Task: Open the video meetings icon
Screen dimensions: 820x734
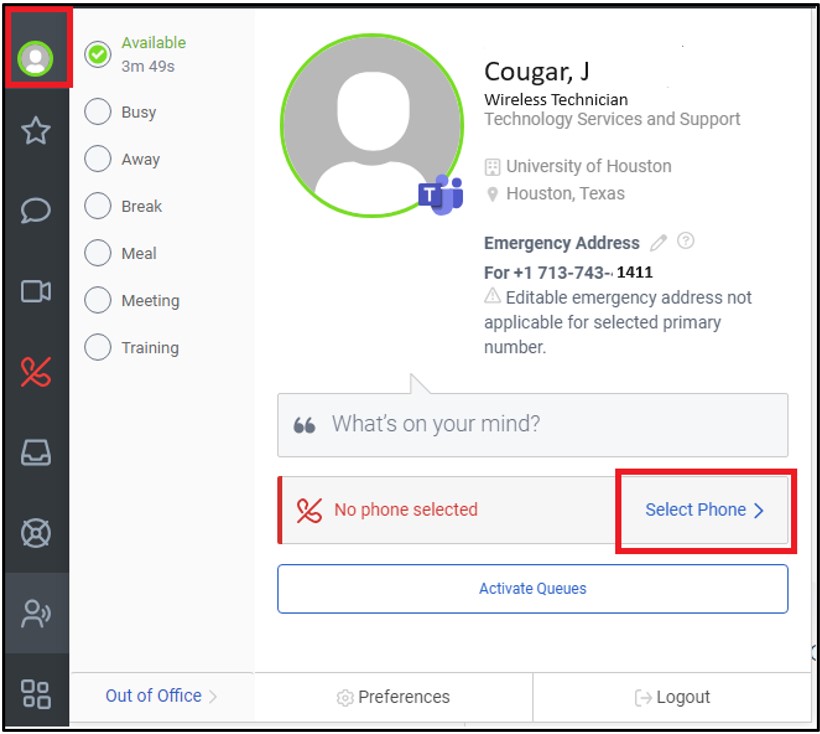Action: coord(36,292)
